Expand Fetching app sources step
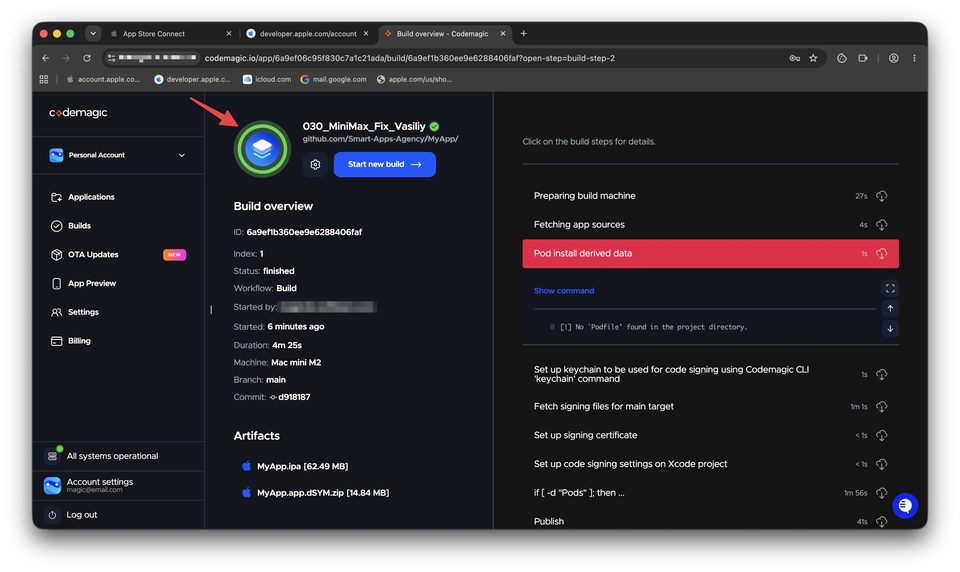This screenshot has width=960, height=572. tap(710, 225)
